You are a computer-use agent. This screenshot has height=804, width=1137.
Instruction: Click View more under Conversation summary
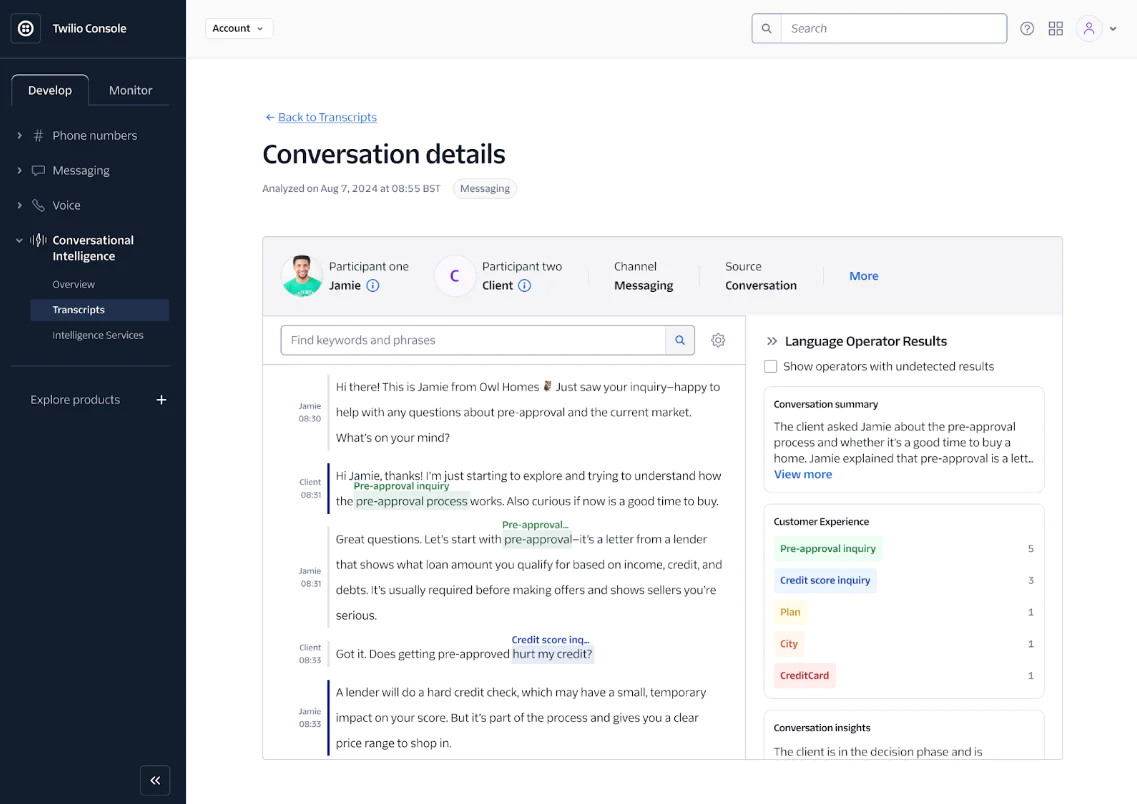point(802,473)
